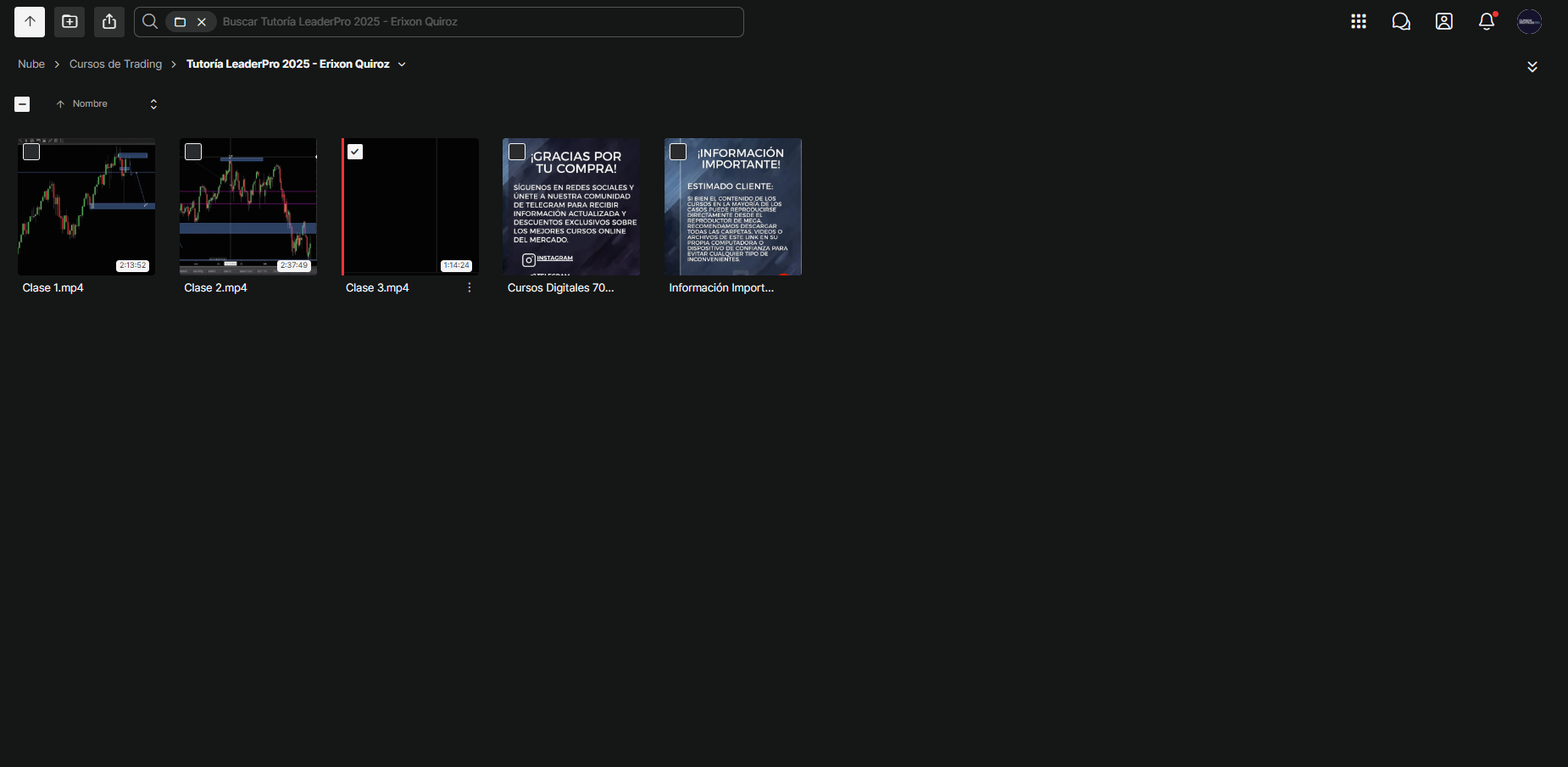Select checkbox on Clase 1.mp4
Image resolution: width=1568 pixels, height=767 pixels.
pyautogui.click(x=31, y=152)
